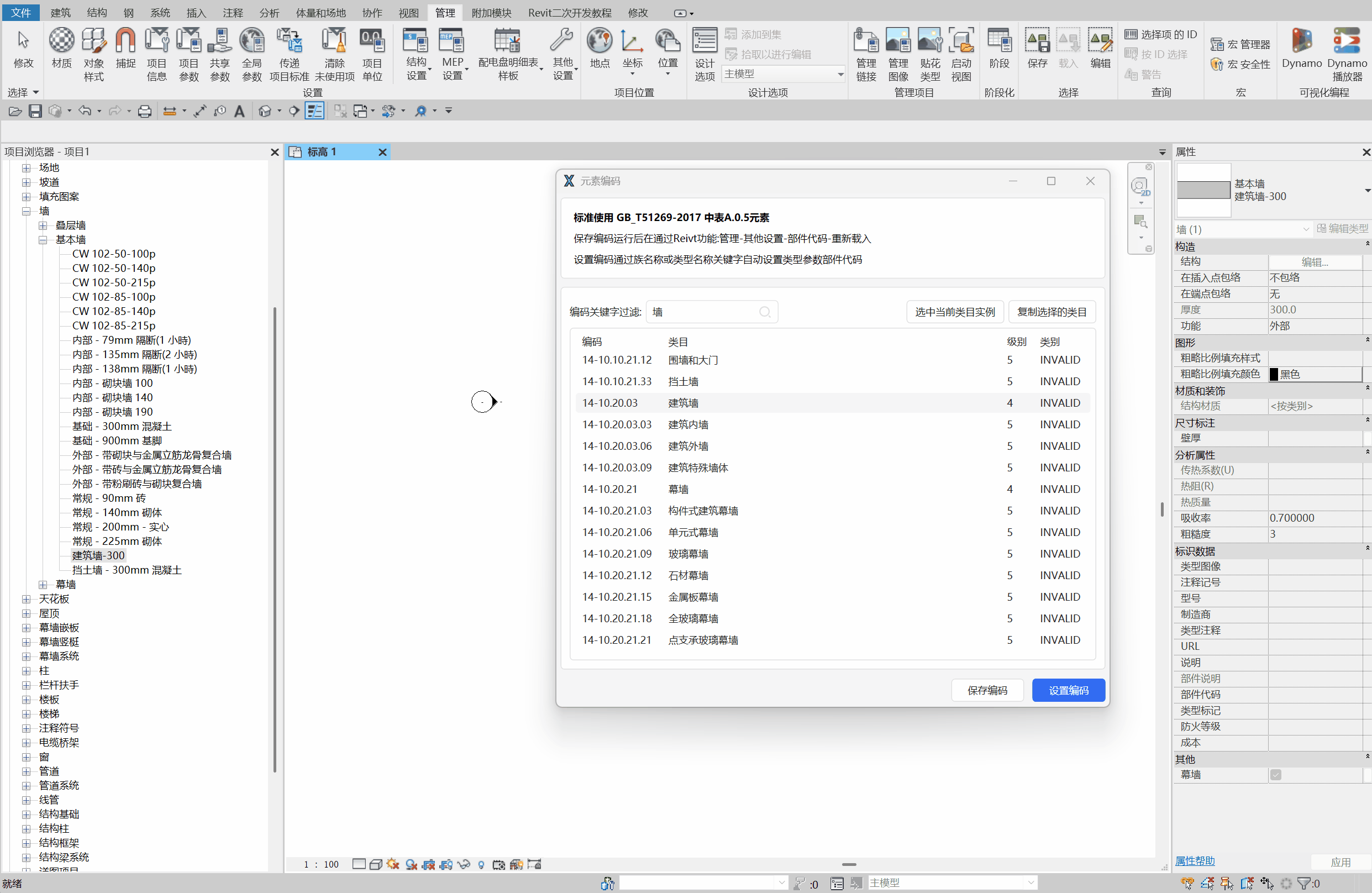The width and height of the screenshot is (1372, 893).
Task: Open Project Parameters (项目参数)
Action: point(188,55)
